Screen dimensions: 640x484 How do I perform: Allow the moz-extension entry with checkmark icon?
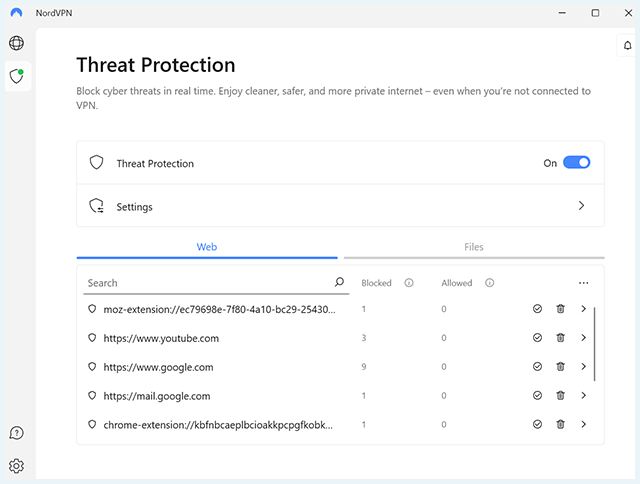pos(537,309)
